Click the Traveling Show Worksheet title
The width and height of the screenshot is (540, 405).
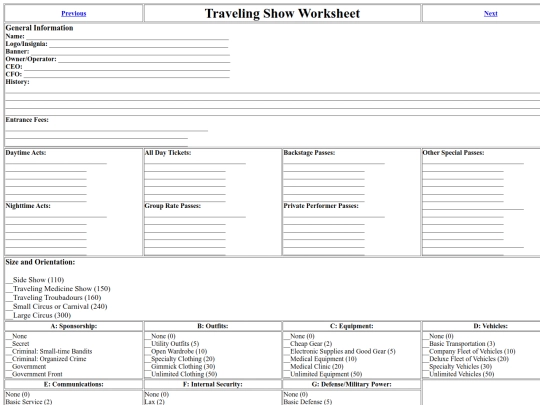tap(282, 13)
